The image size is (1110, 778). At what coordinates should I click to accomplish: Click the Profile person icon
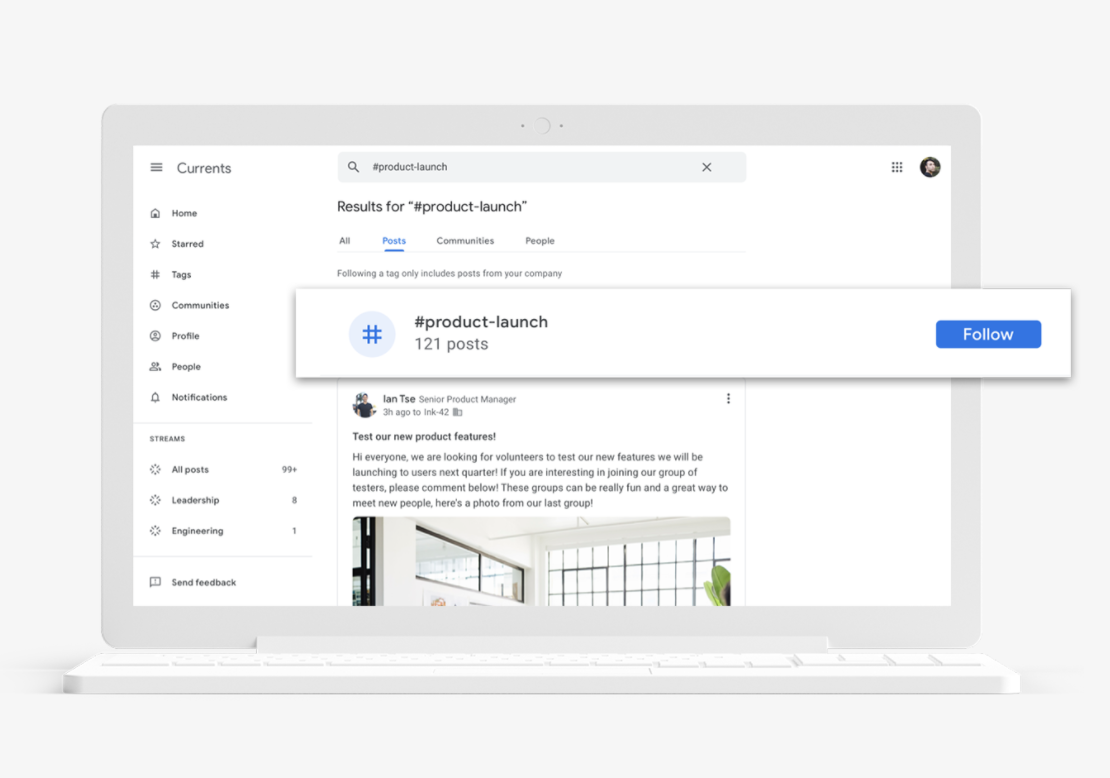coord(155,336)
